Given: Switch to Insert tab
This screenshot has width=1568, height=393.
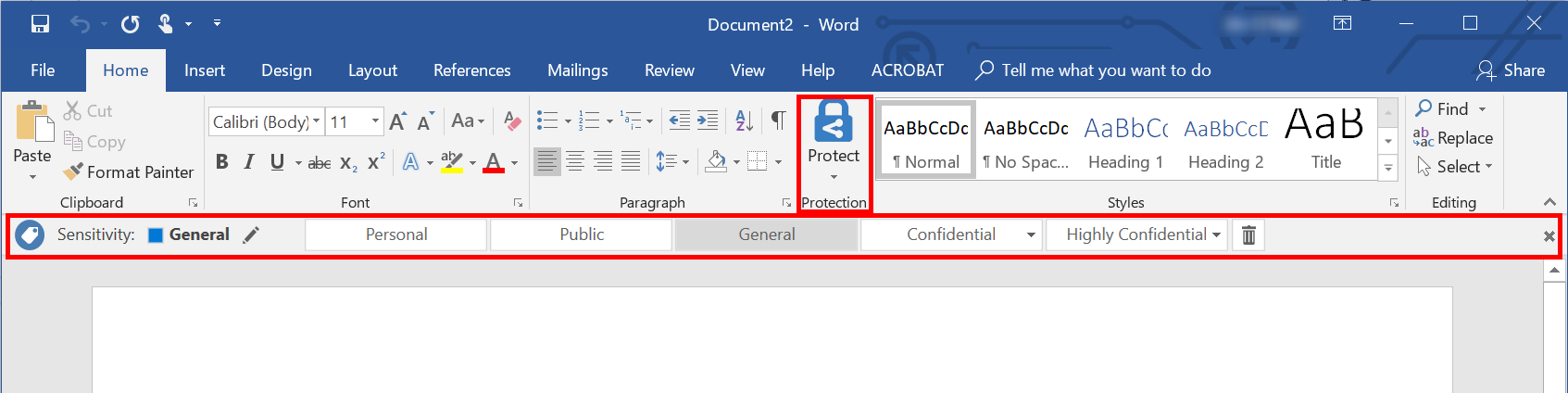Looking at the screenshot, I should coord(205,70).
